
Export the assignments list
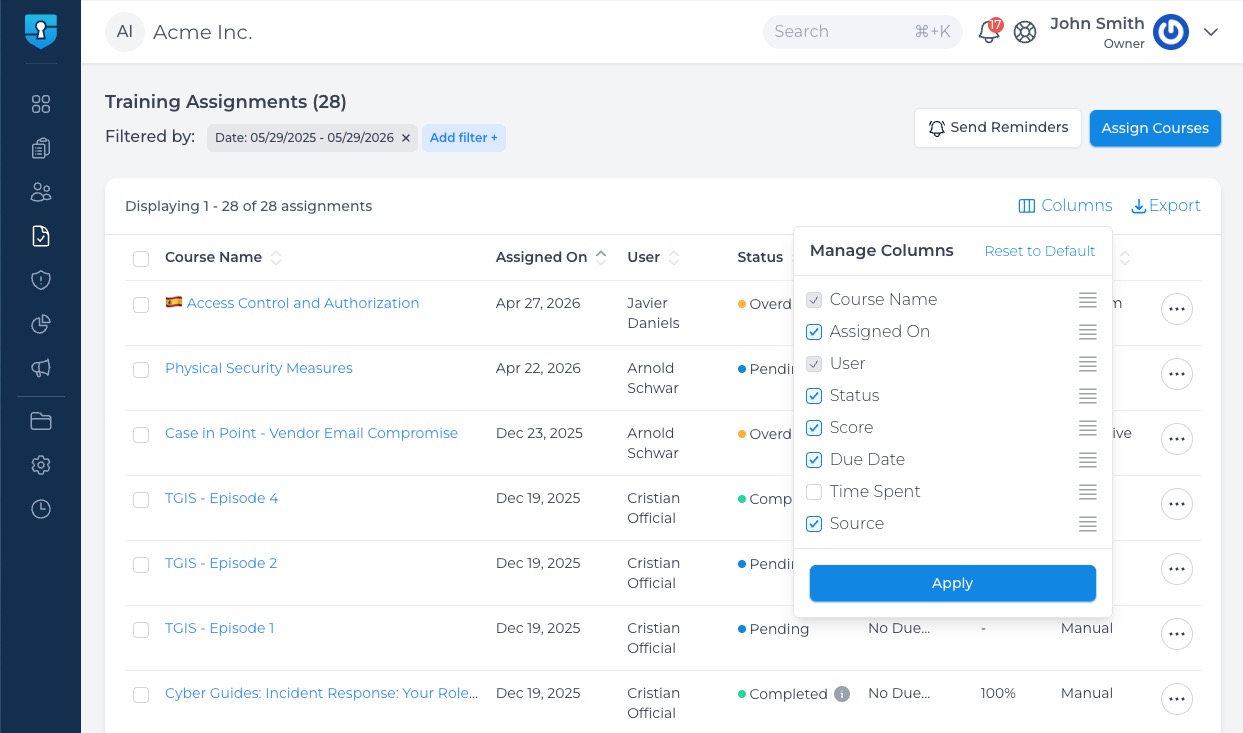tap(1166, 206)
